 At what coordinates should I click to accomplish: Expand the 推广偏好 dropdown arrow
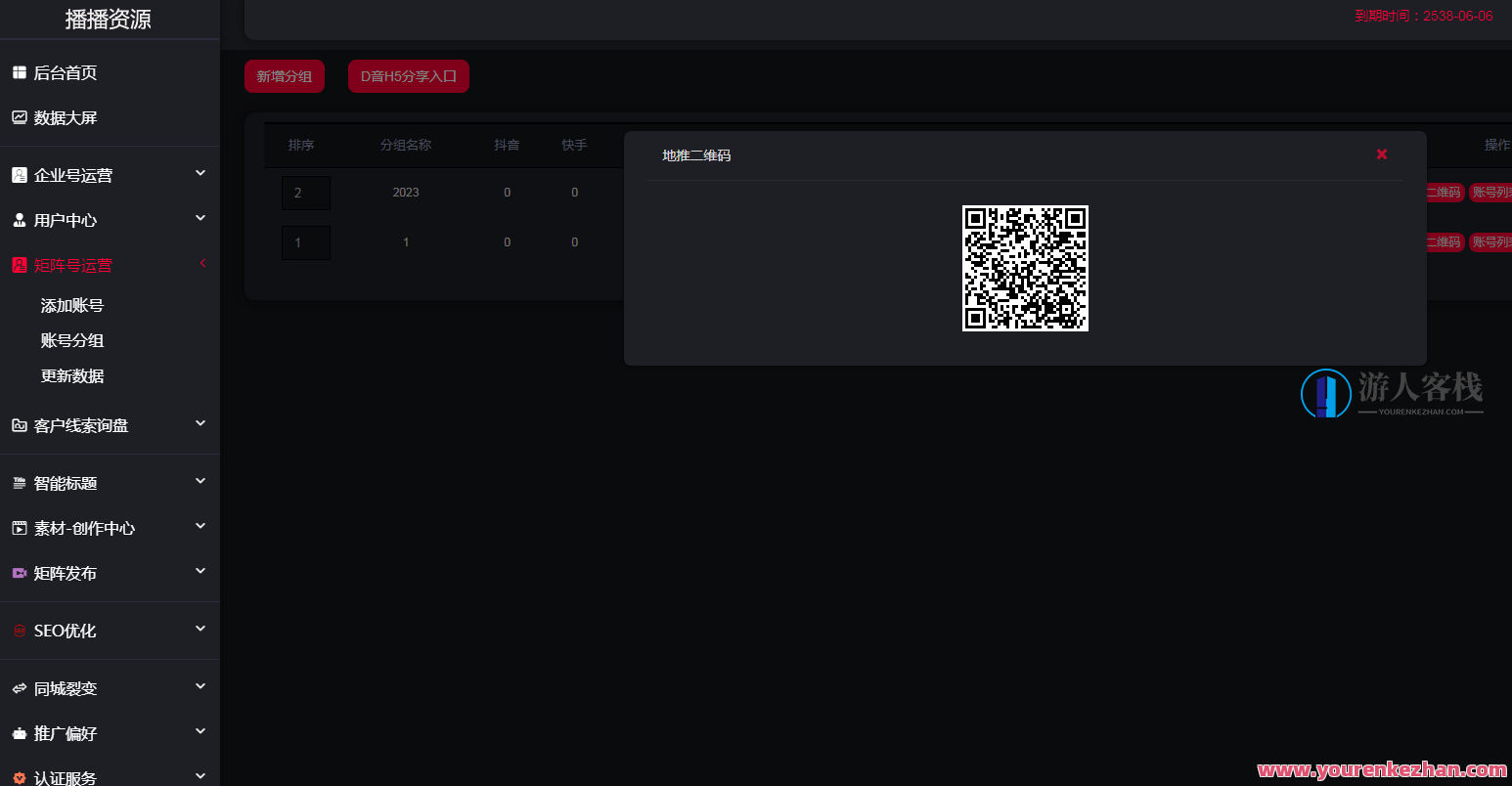(x=200, y=731)
